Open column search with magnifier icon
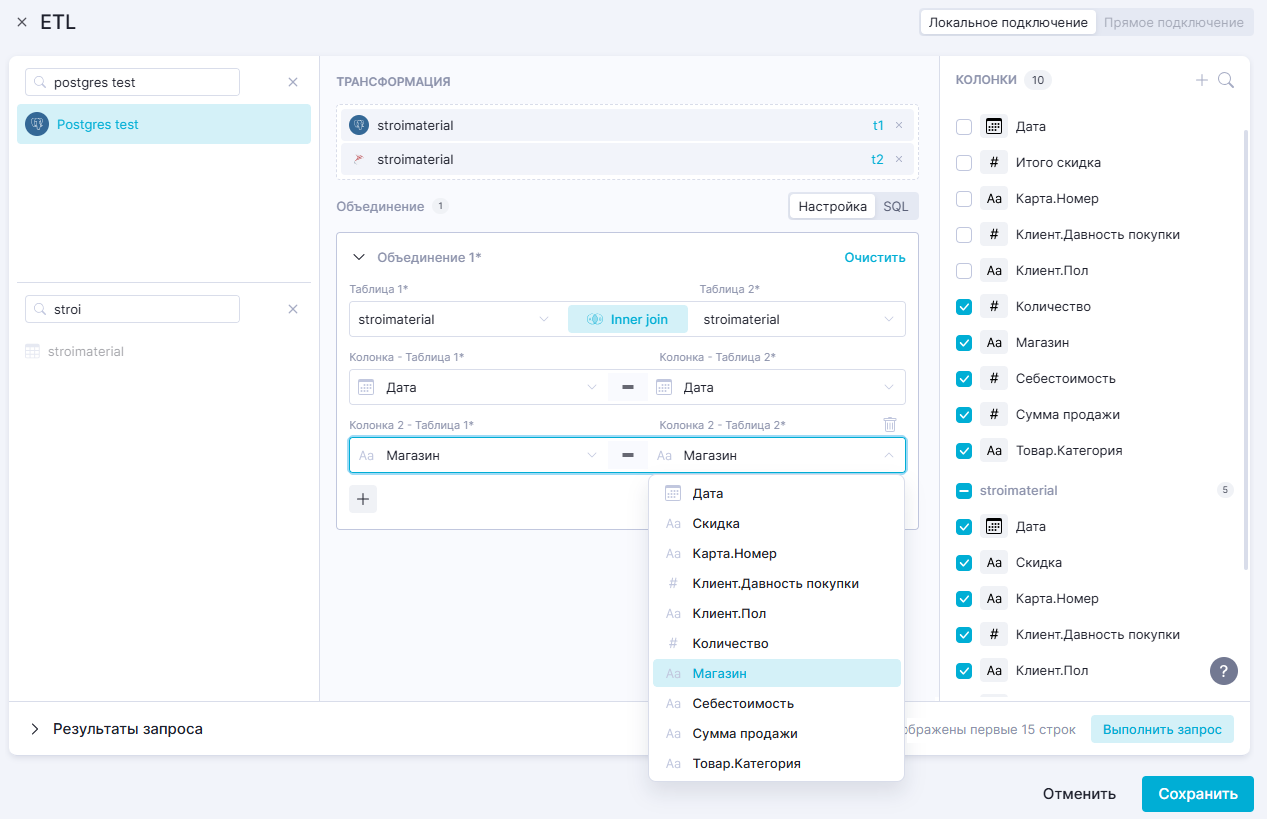Screen dimensions: 1267x819 tap(1226, 80)
